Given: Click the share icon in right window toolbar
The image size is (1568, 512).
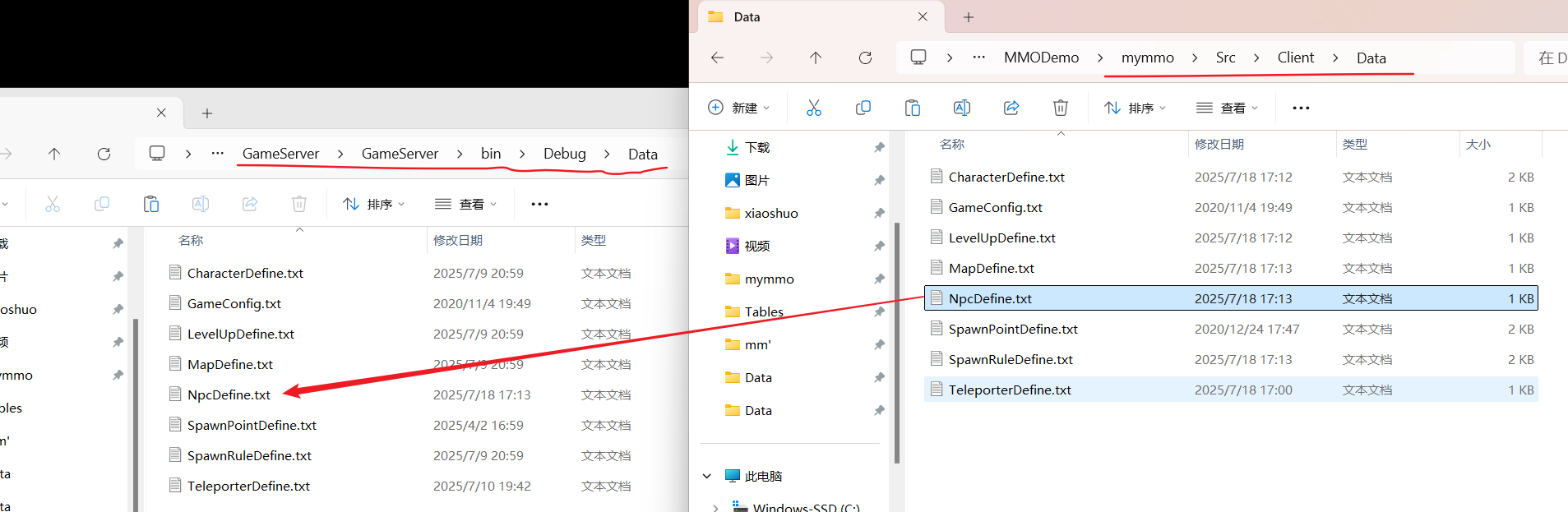Looking at the screenshot, I should tap(1011, 108).
